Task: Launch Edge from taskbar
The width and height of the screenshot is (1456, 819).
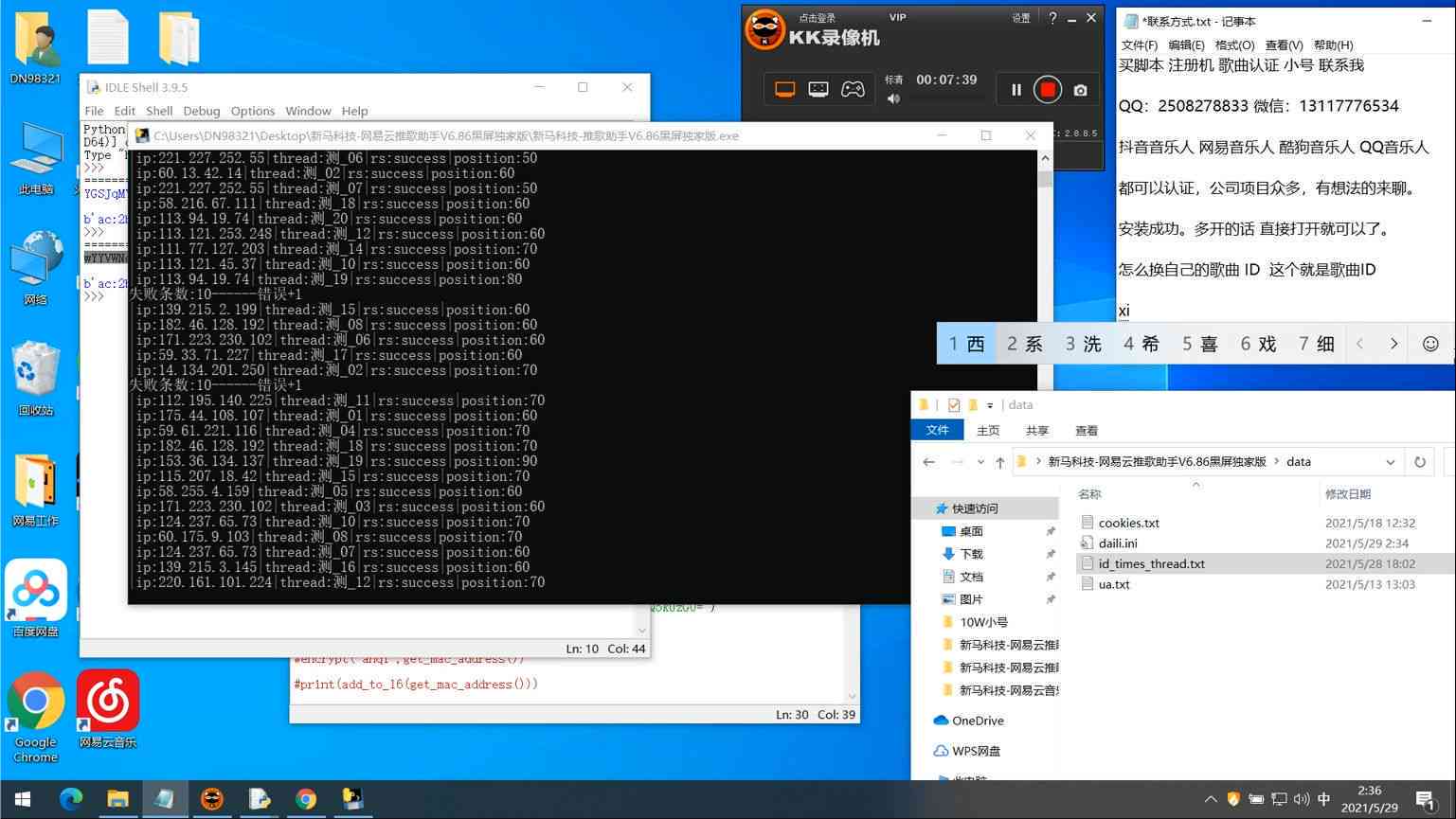Action: [x=71, y=799]
